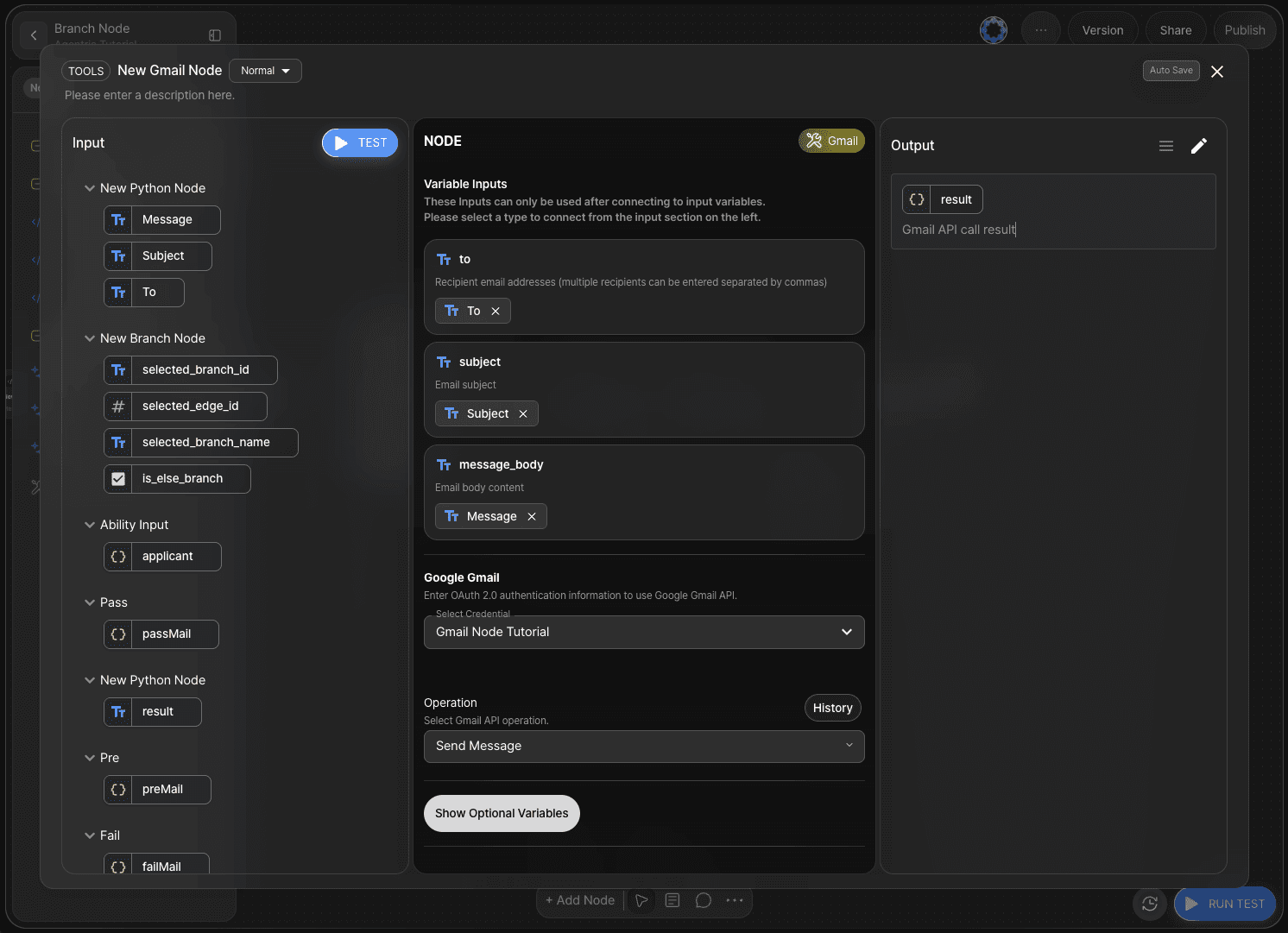Image resolution: width=1288 pixels, height=933 pixels.
Task: Click the RUN TEST button
Action: (1225, 904)
